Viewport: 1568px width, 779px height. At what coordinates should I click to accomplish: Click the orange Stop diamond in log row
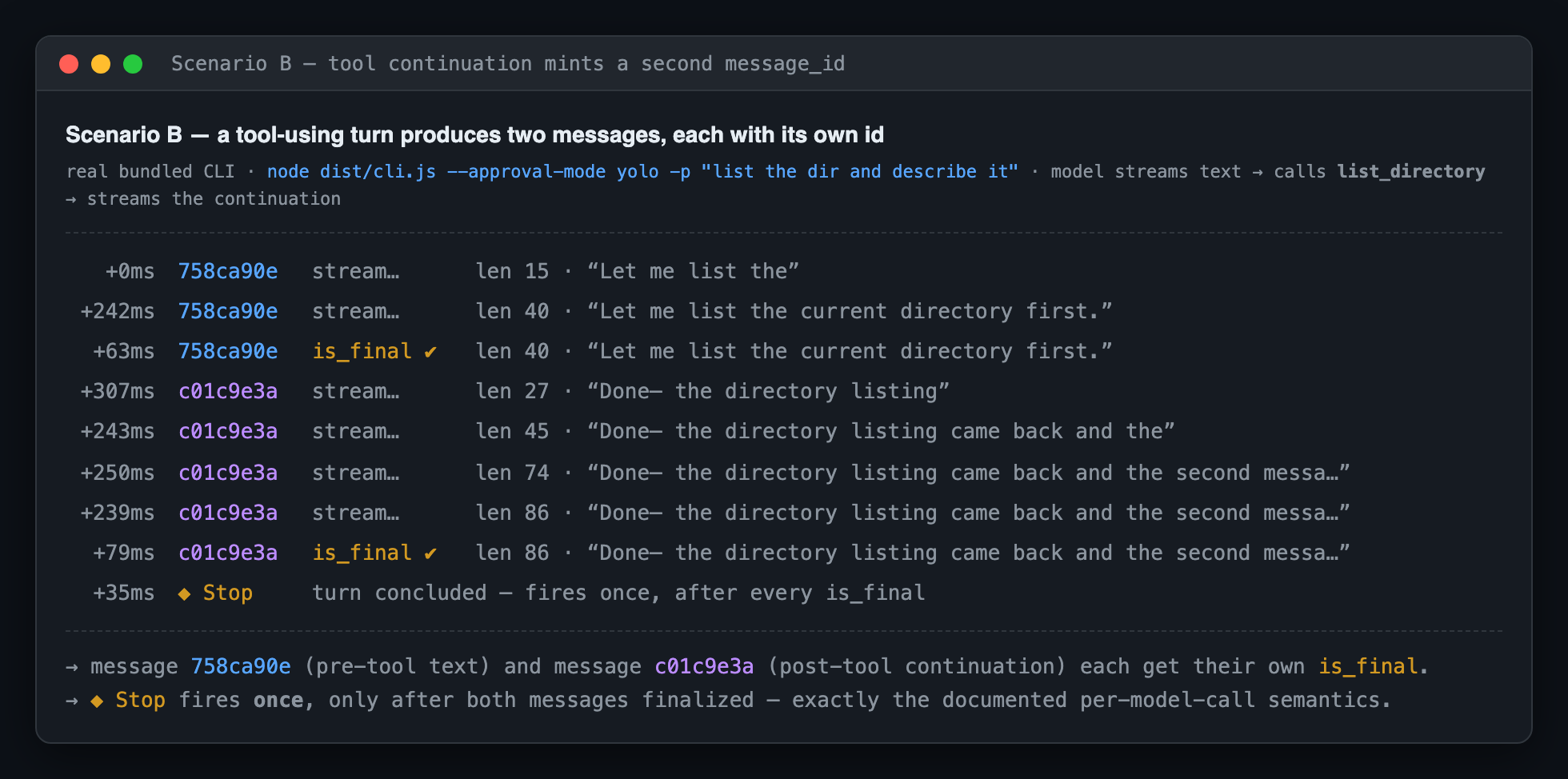pos(184,593)
